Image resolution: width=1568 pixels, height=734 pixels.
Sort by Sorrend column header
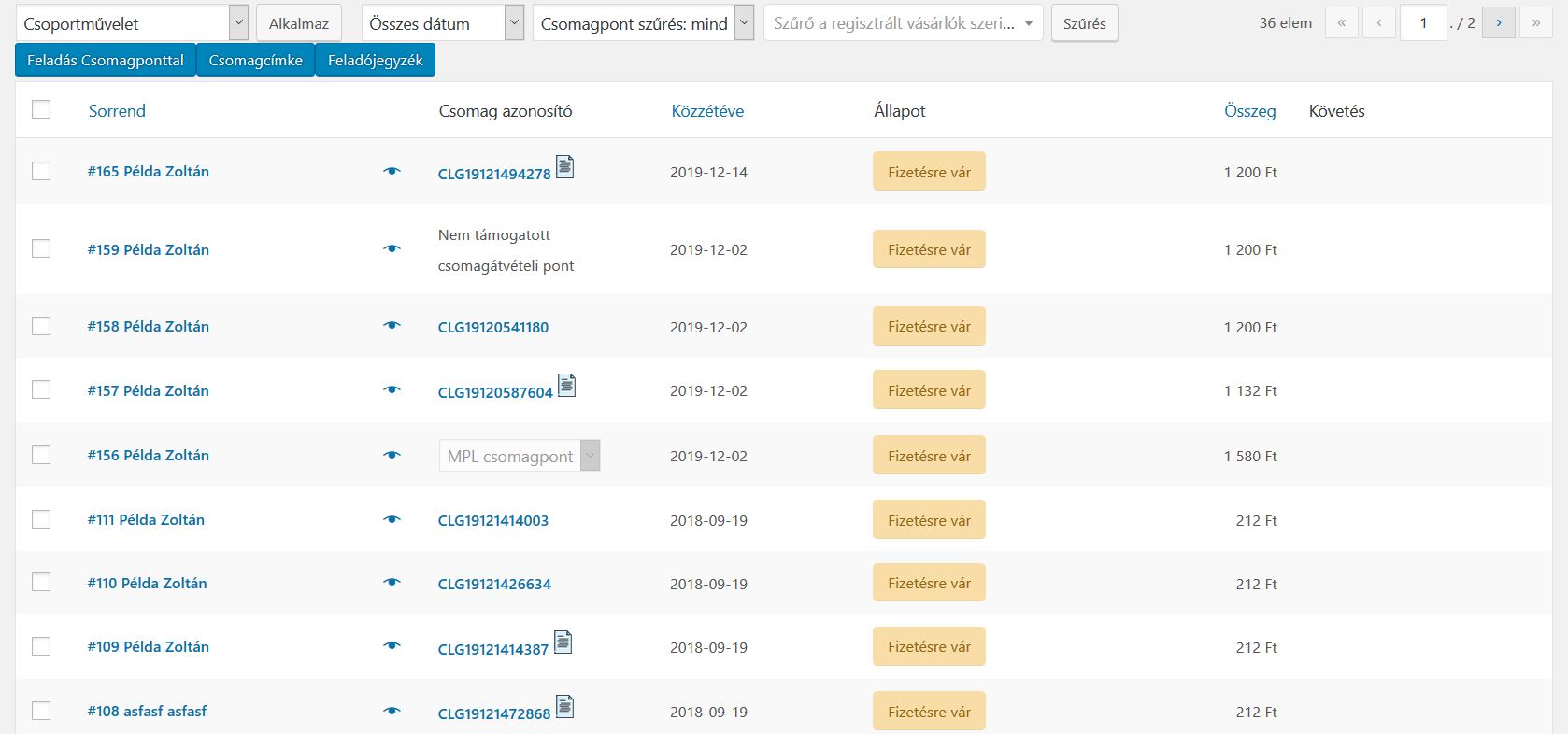pos(117,111)
